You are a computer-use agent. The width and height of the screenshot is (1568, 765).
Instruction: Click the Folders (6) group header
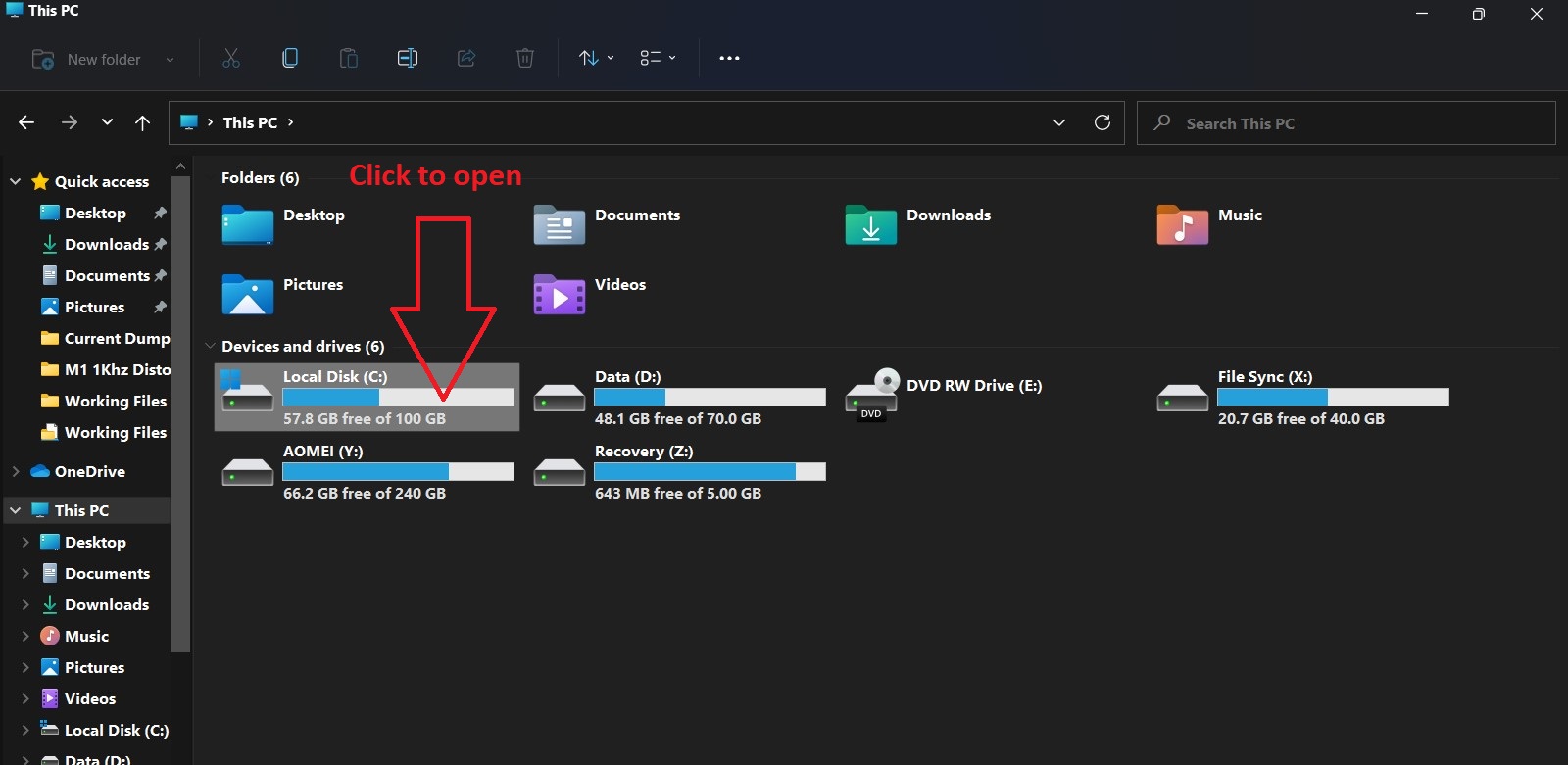(260, 177)
